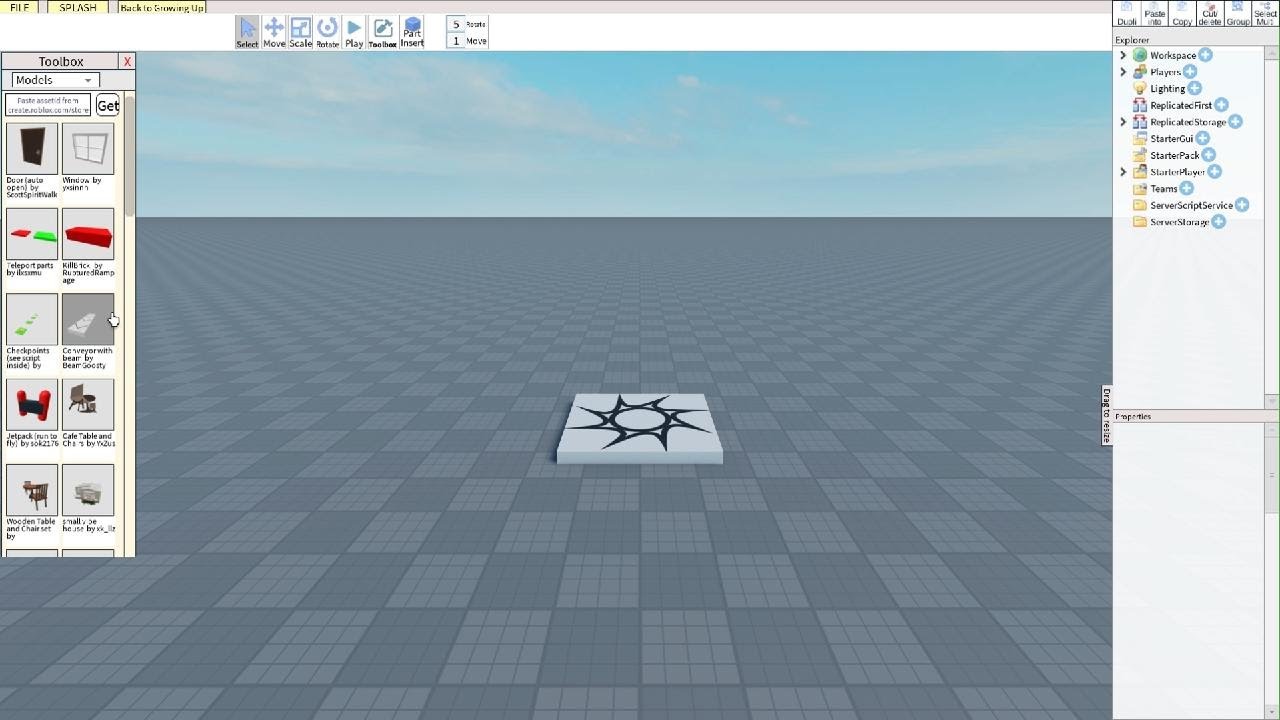Select ServerScriptService in Explorer
The image size is (1280, 720).
[1191, 205]
